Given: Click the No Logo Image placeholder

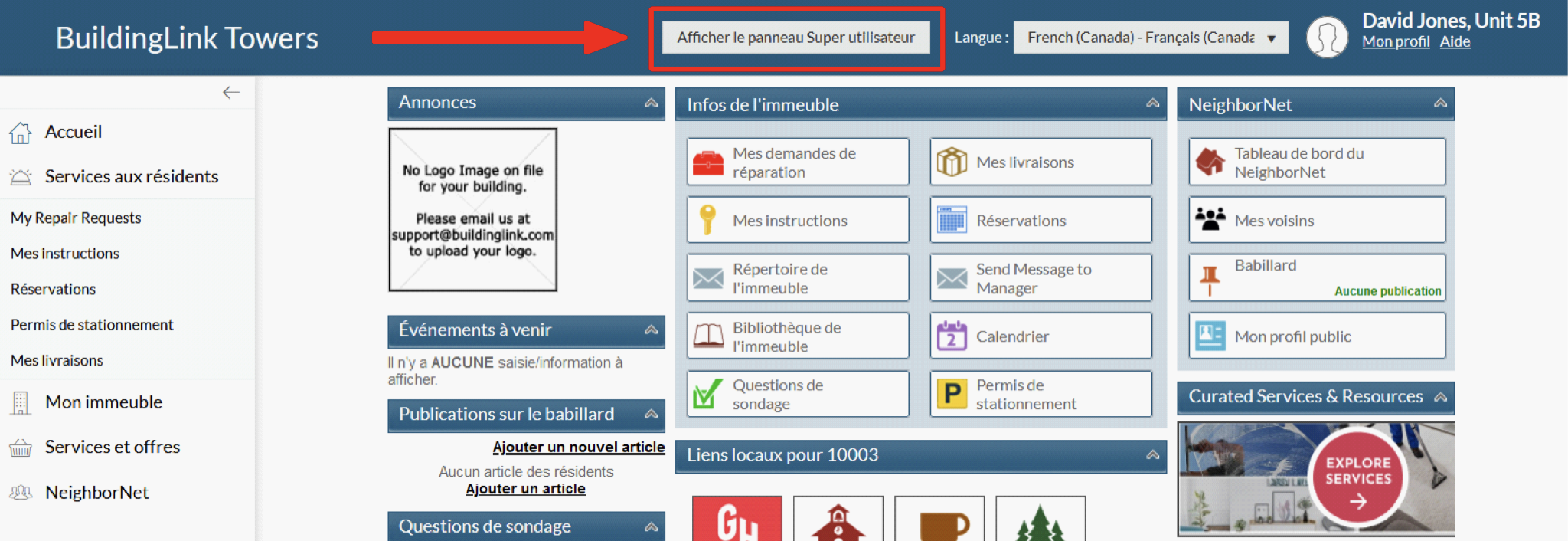Looking at the screenshot, I should point(473,210).
